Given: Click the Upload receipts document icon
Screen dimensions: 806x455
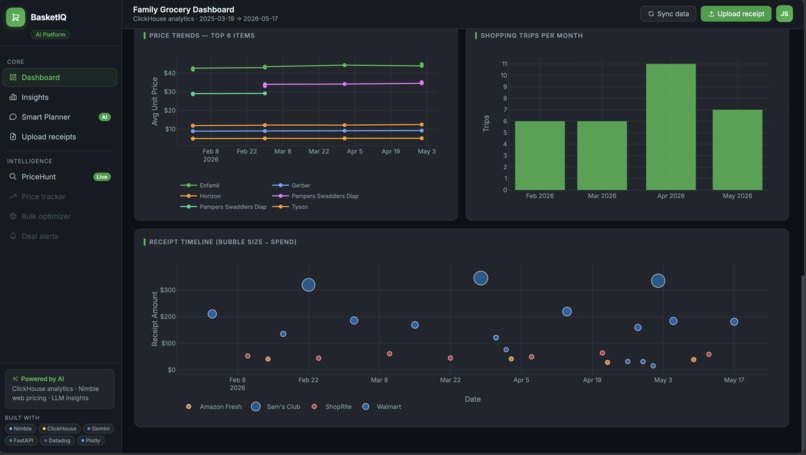Looking at the screenshot, I should click(13, 137).
